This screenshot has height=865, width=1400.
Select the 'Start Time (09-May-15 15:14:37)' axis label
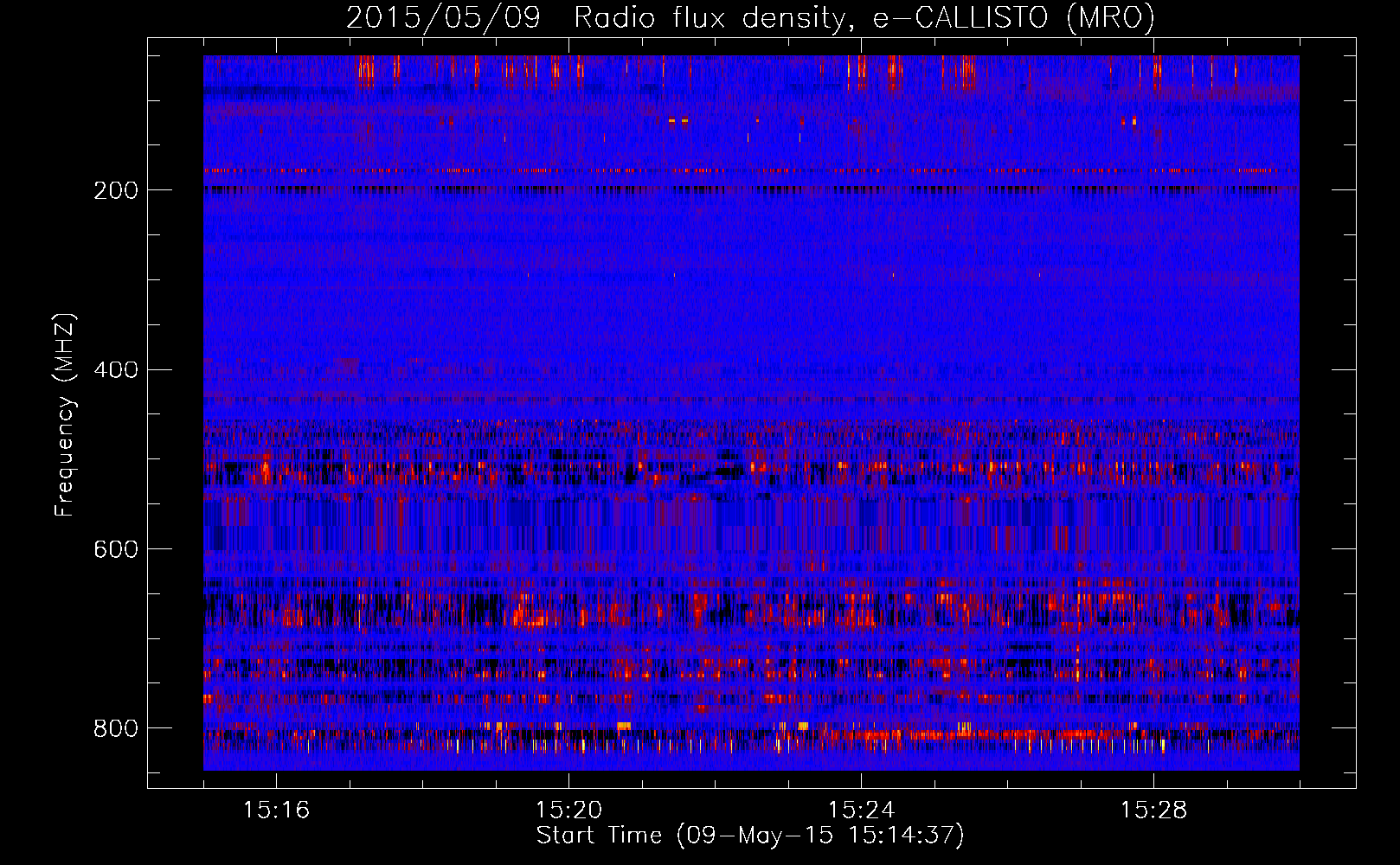(750, 836)
